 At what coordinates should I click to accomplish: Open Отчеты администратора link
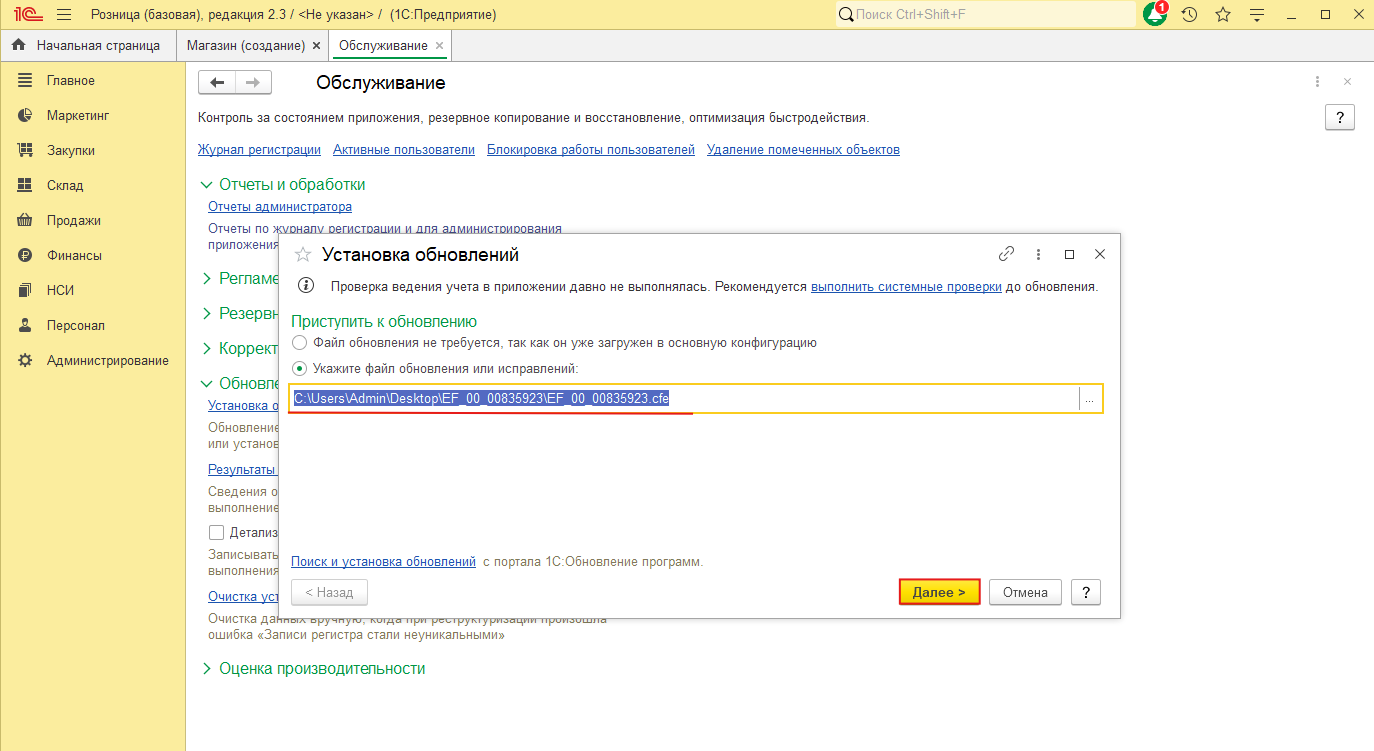[280, 207]
